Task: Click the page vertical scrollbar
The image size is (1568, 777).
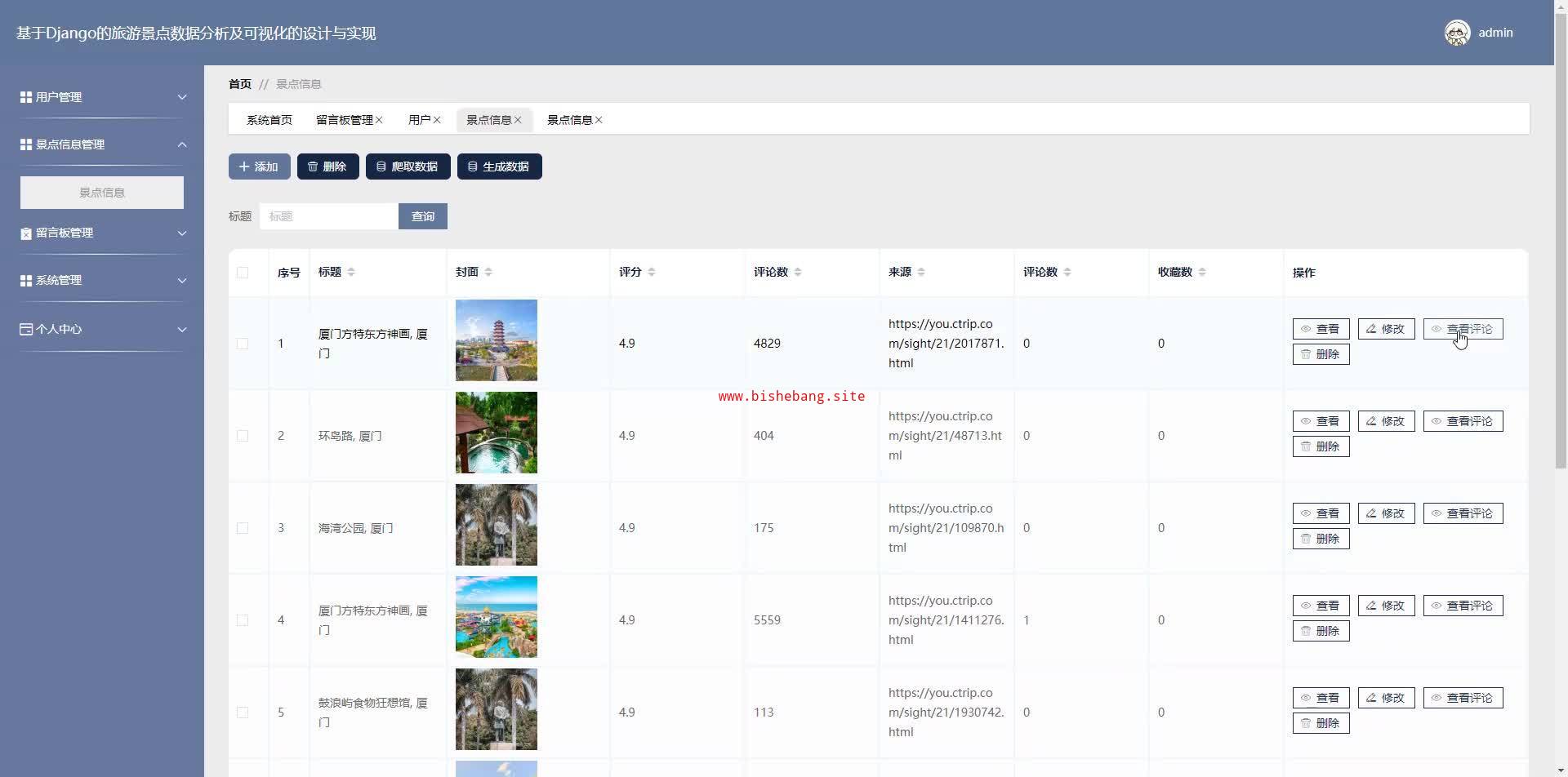Action: coord(1561,245)
